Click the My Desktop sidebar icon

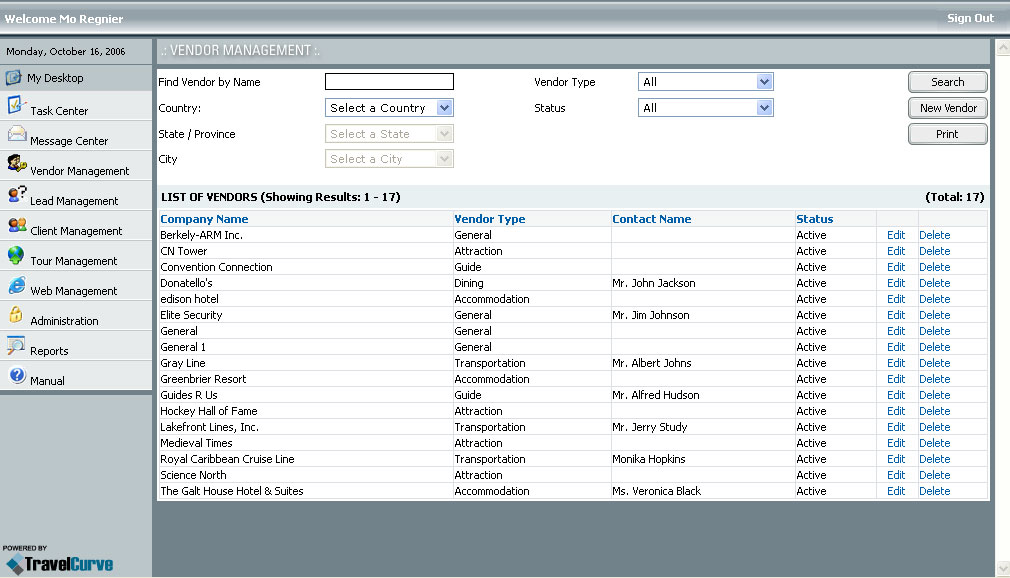[14, 77]
